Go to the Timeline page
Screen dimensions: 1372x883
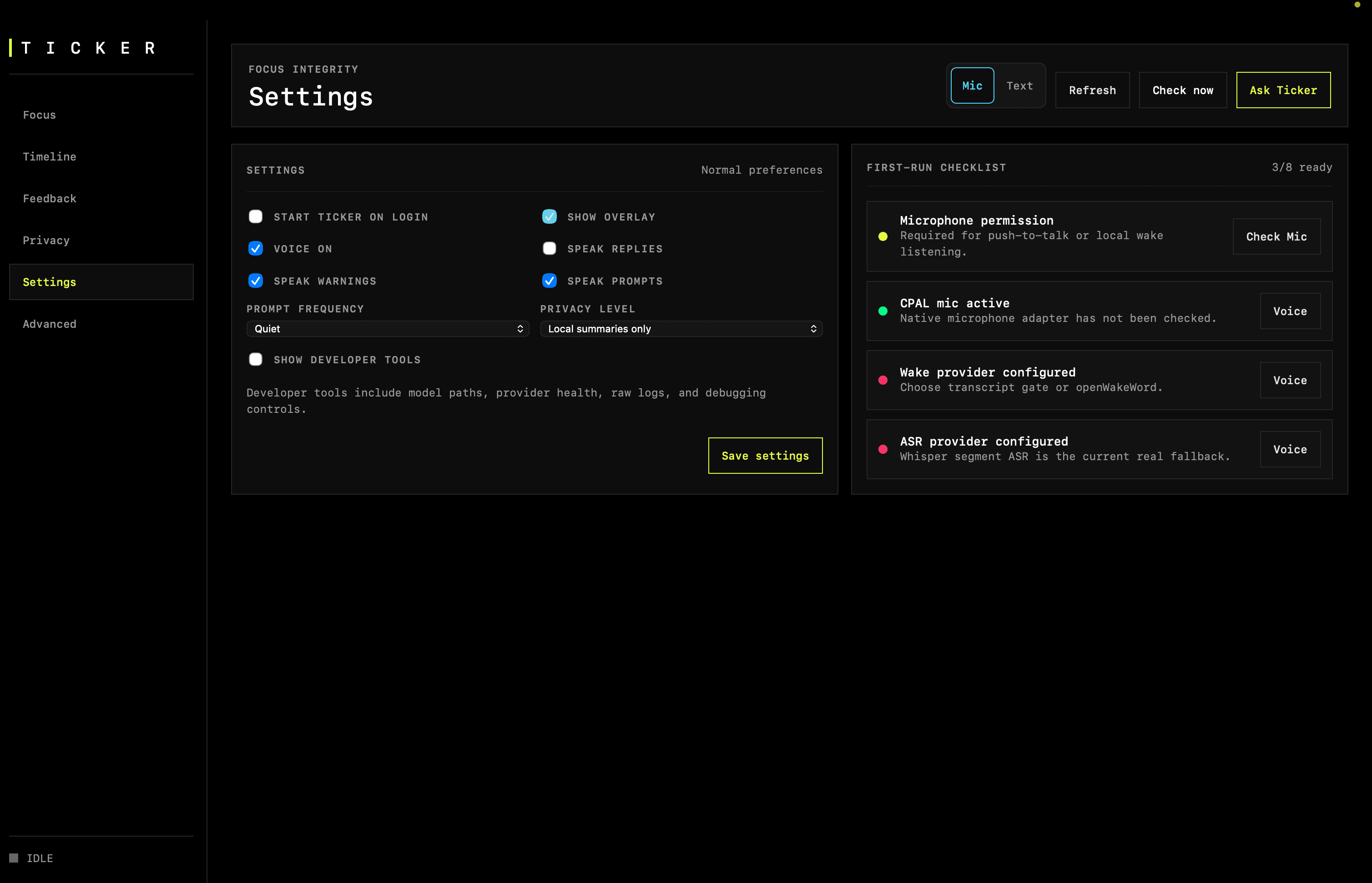(101, 156)
